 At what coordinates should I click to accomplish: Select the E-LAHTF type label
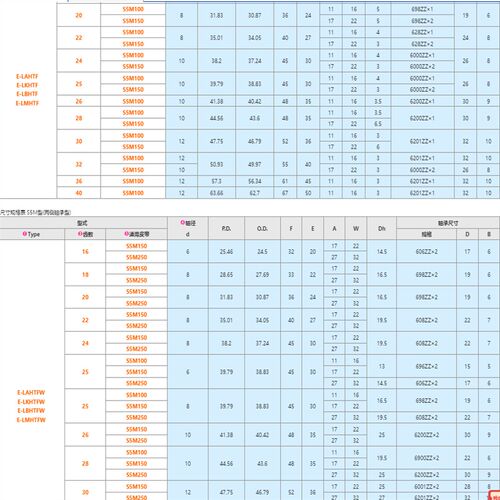[x=27, y=76]
